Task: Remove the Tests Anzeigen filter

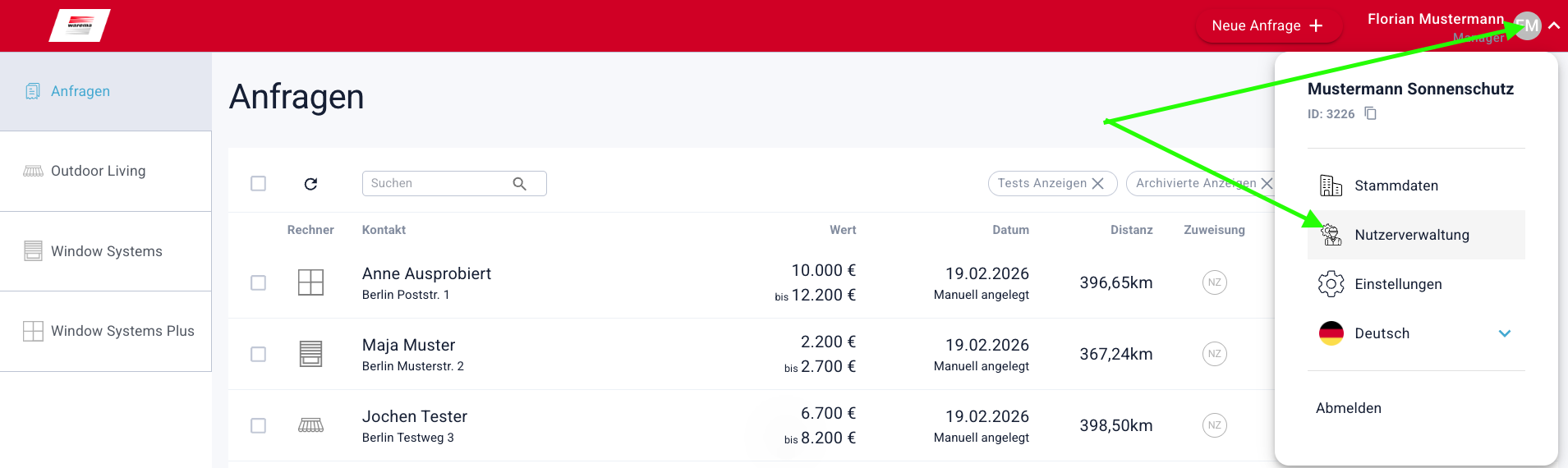Action: pos(1098,183)
